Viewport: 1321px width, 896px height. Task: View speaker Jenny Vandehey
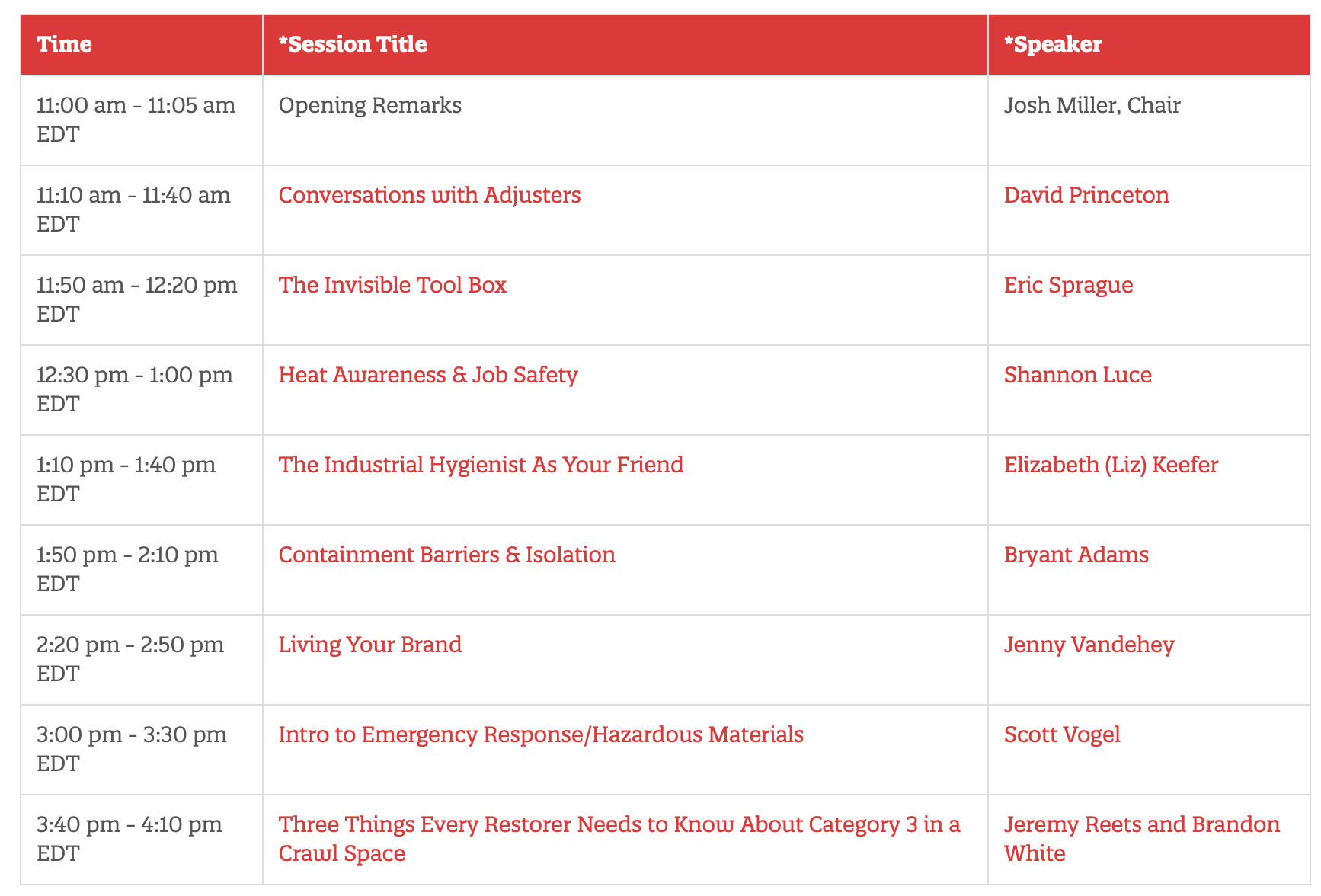point(1089,645)
